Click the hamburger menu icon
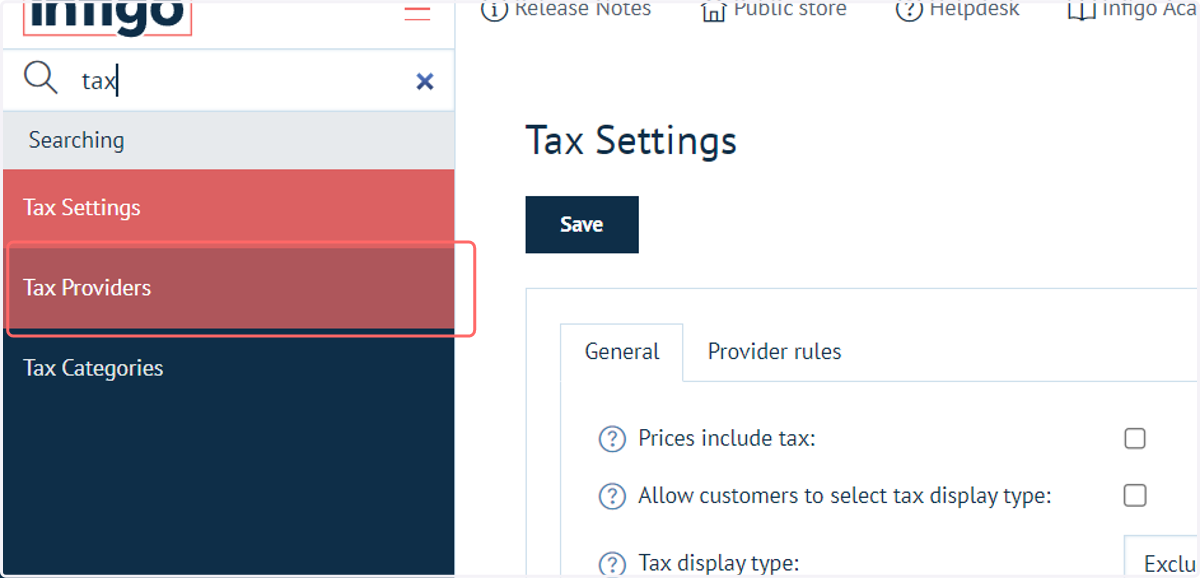The width and height of the screenshot is (1200, 578). click(417, 12)
